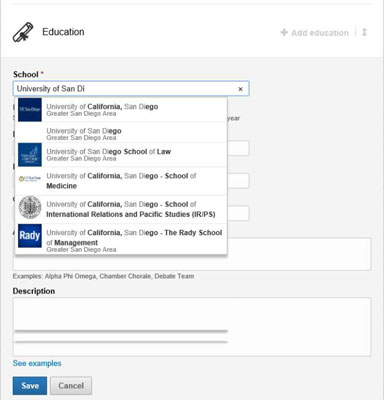Click the Education section heading
Screen dimensions: 384x400
pos(63,32)
